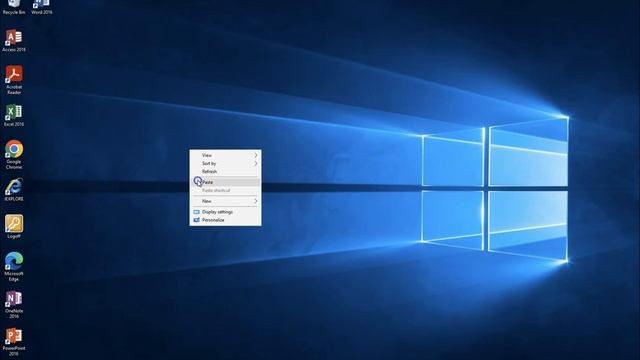This screenshot has height=360, width=640.
Task: Select the Word 2016 desktop shortcut
Action: coord(42,7)
